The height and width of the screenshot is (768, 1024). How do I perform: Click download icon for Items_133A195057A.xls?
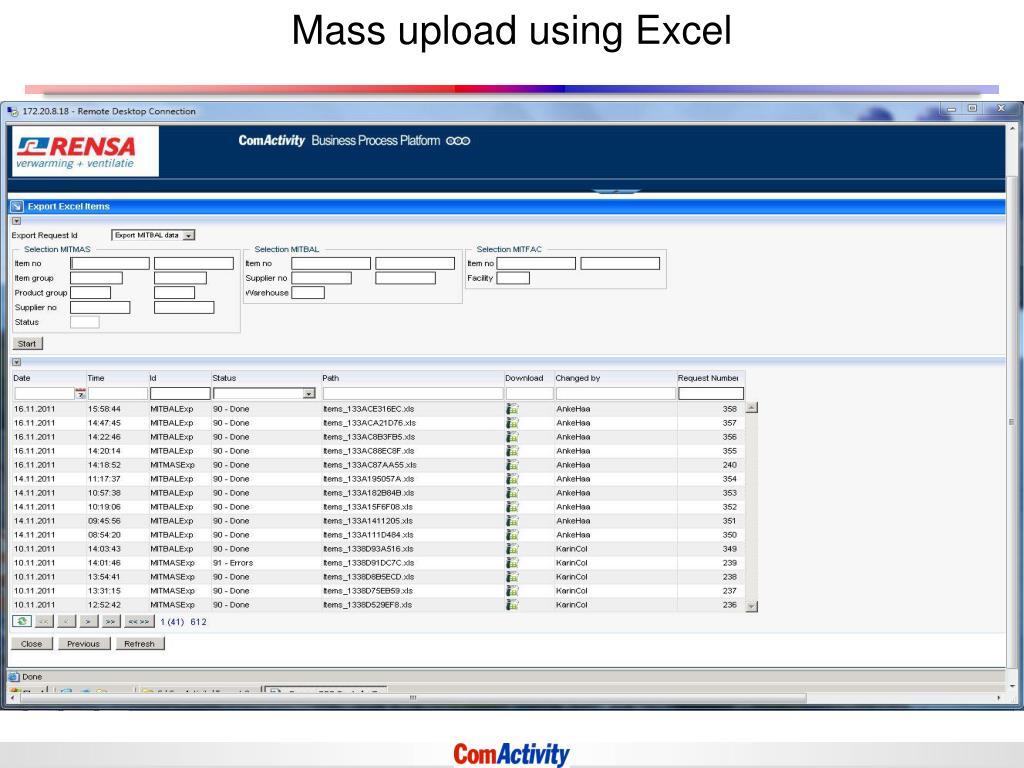pyautogui.click(x=513, y=479)
